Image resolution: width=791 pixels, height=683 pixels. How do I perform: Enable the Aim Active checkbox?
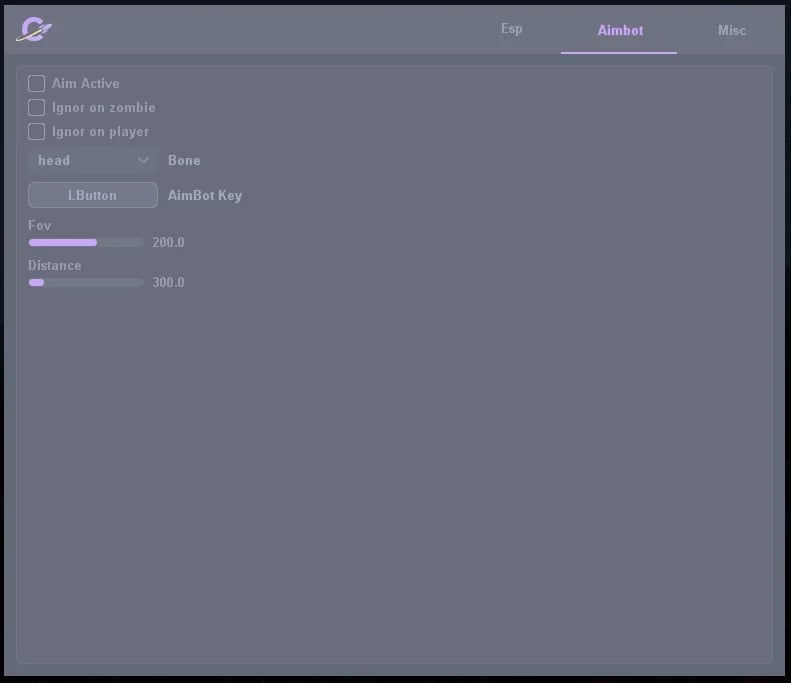(x=36, y=83)
